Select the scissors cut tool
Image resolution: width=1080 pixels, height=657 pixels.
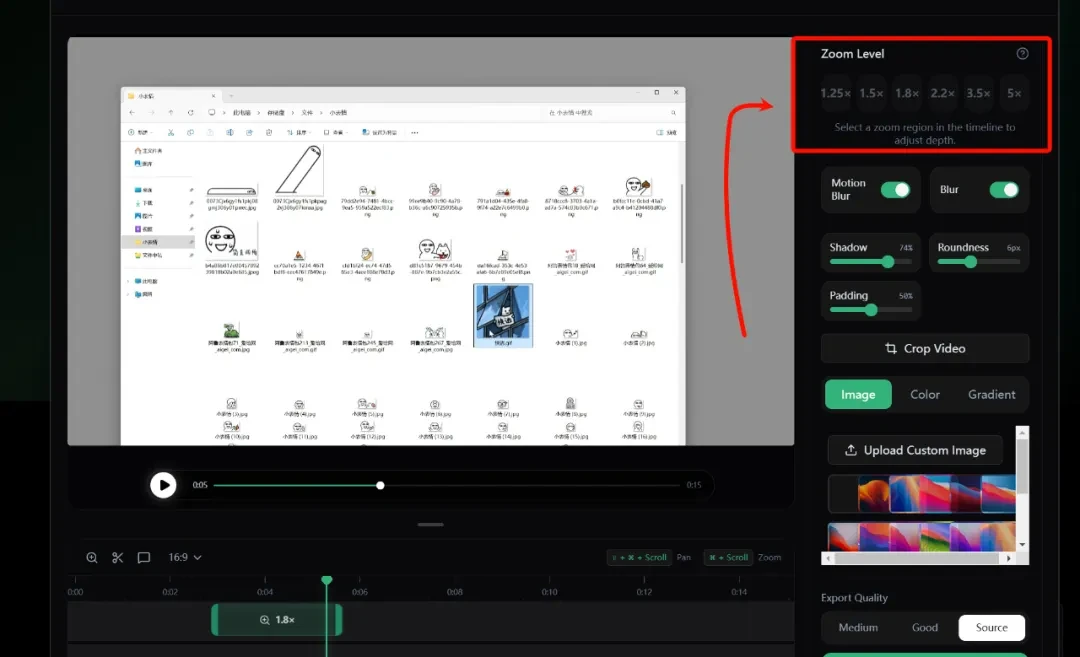(118, 557)
